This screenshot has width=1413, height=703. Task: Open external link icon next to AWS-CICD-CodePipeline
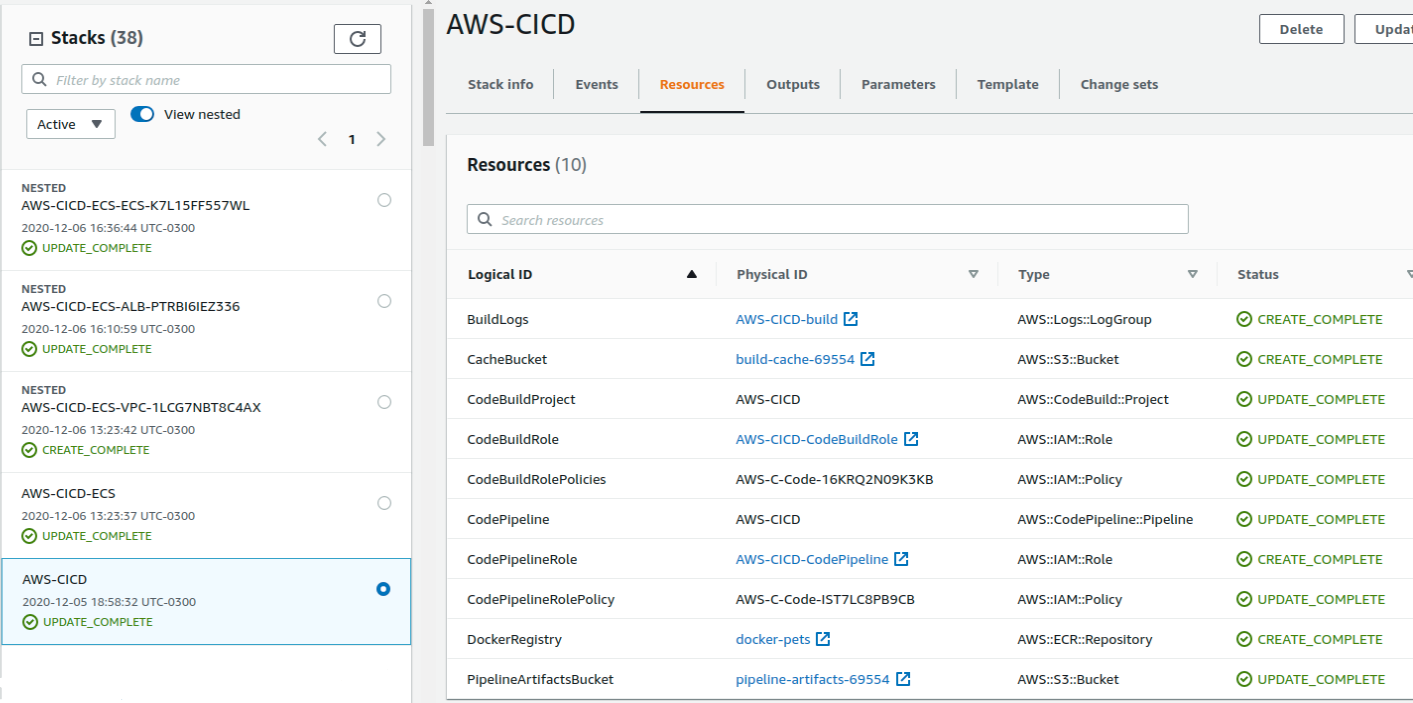point(901,559)
